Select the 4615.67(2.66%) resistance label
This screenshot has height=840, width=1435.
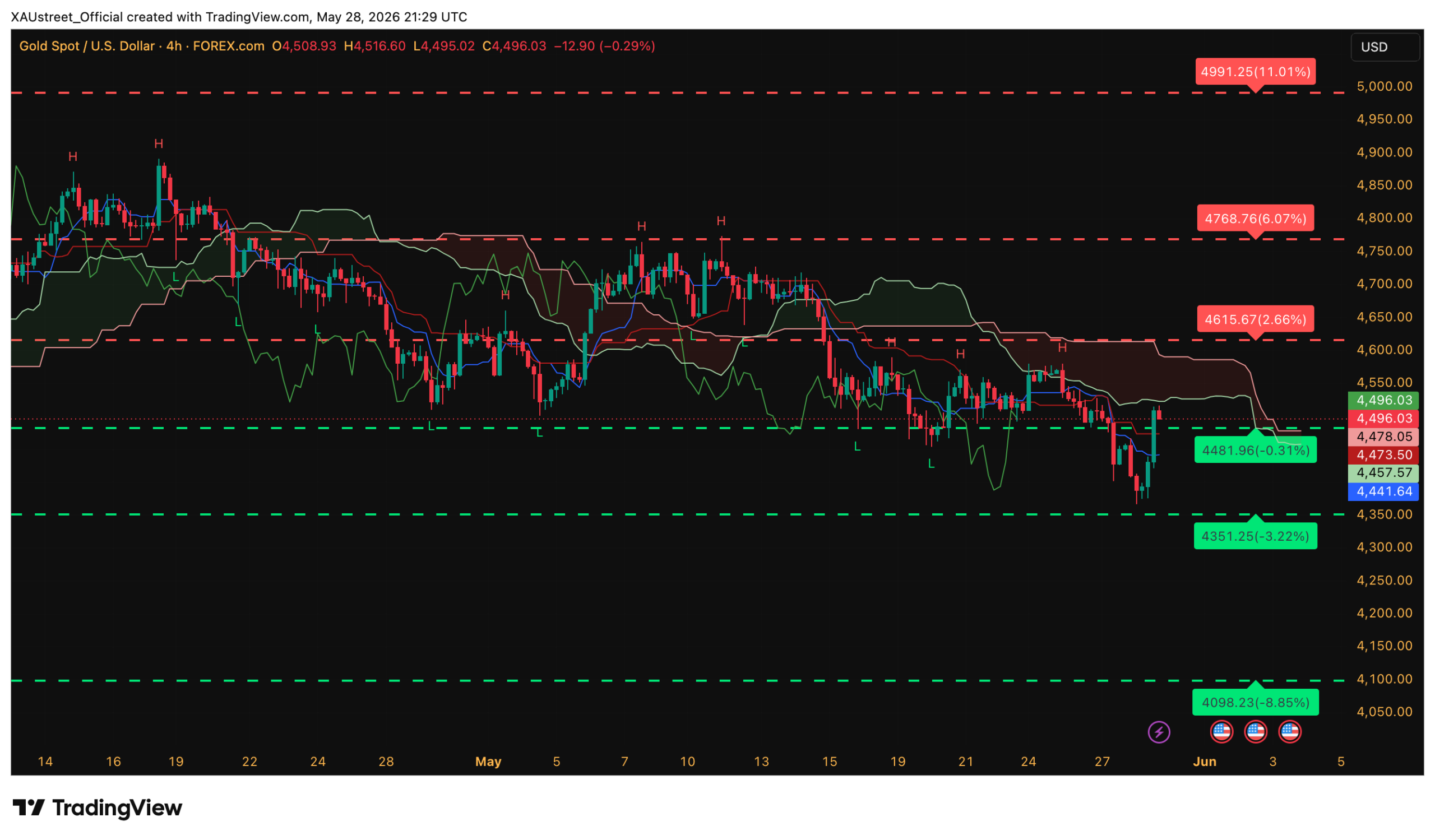[1256, 319]
